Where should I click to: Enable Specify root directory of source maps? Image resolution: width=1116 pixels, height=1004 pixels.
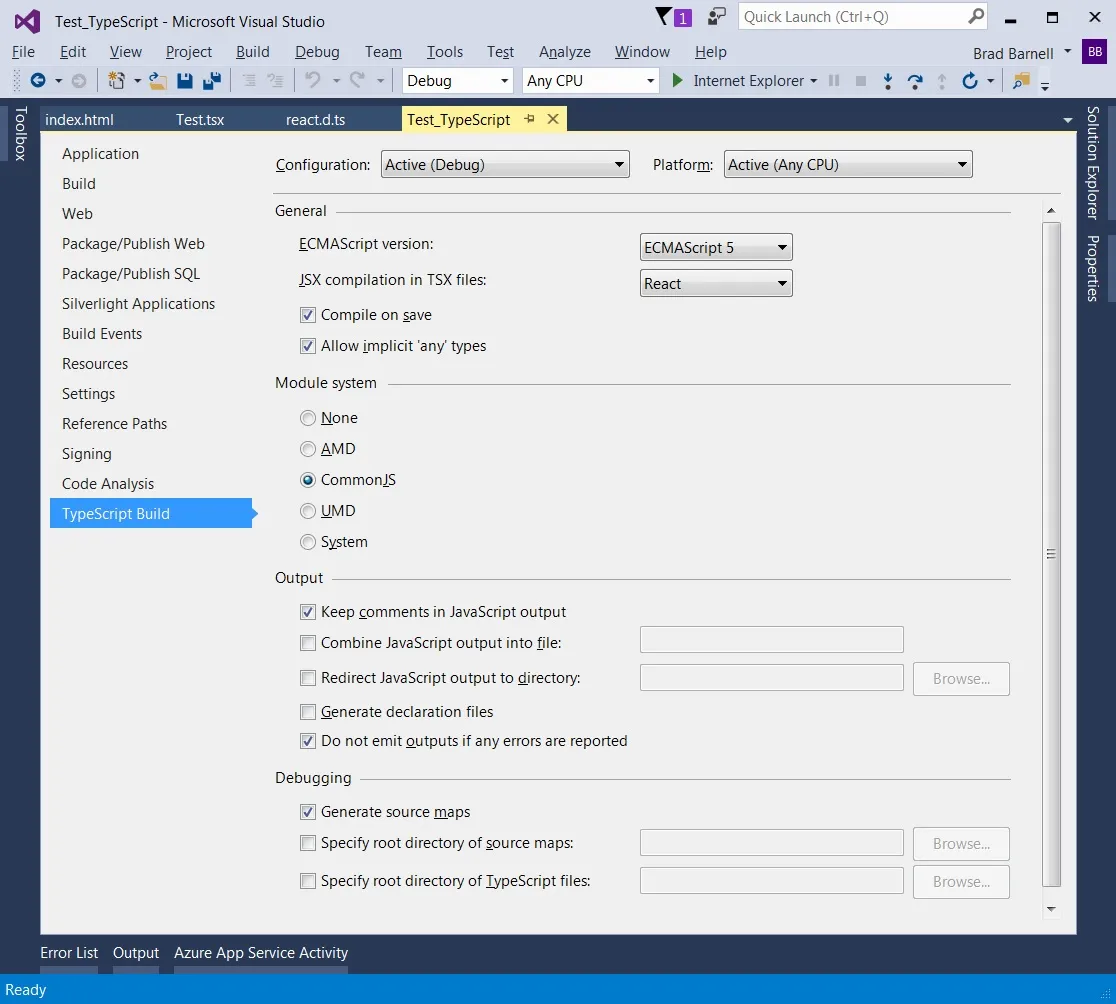pyautogui.click(x=307, y=843)
